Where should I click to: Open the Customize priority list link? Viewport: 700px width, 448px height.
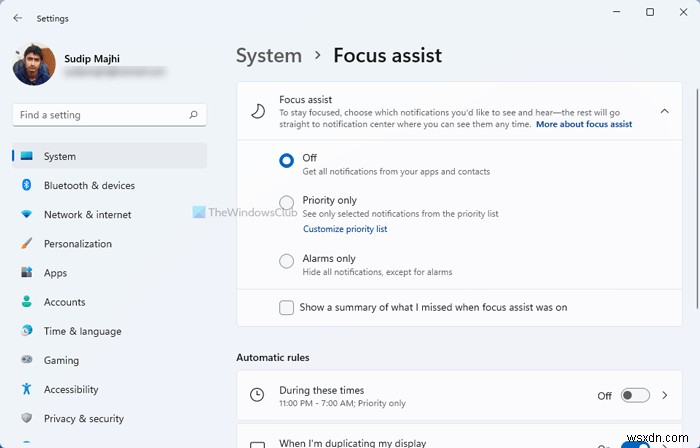click(x=345, y=229)
